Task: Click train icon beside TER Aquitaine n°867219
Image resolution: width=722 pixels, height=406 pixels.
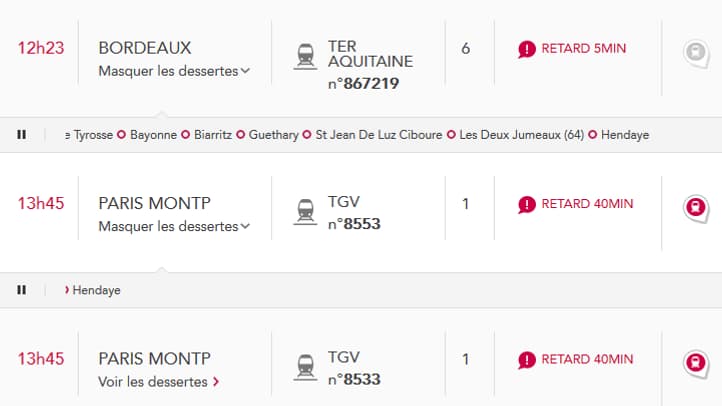Action: coord(305,56)
